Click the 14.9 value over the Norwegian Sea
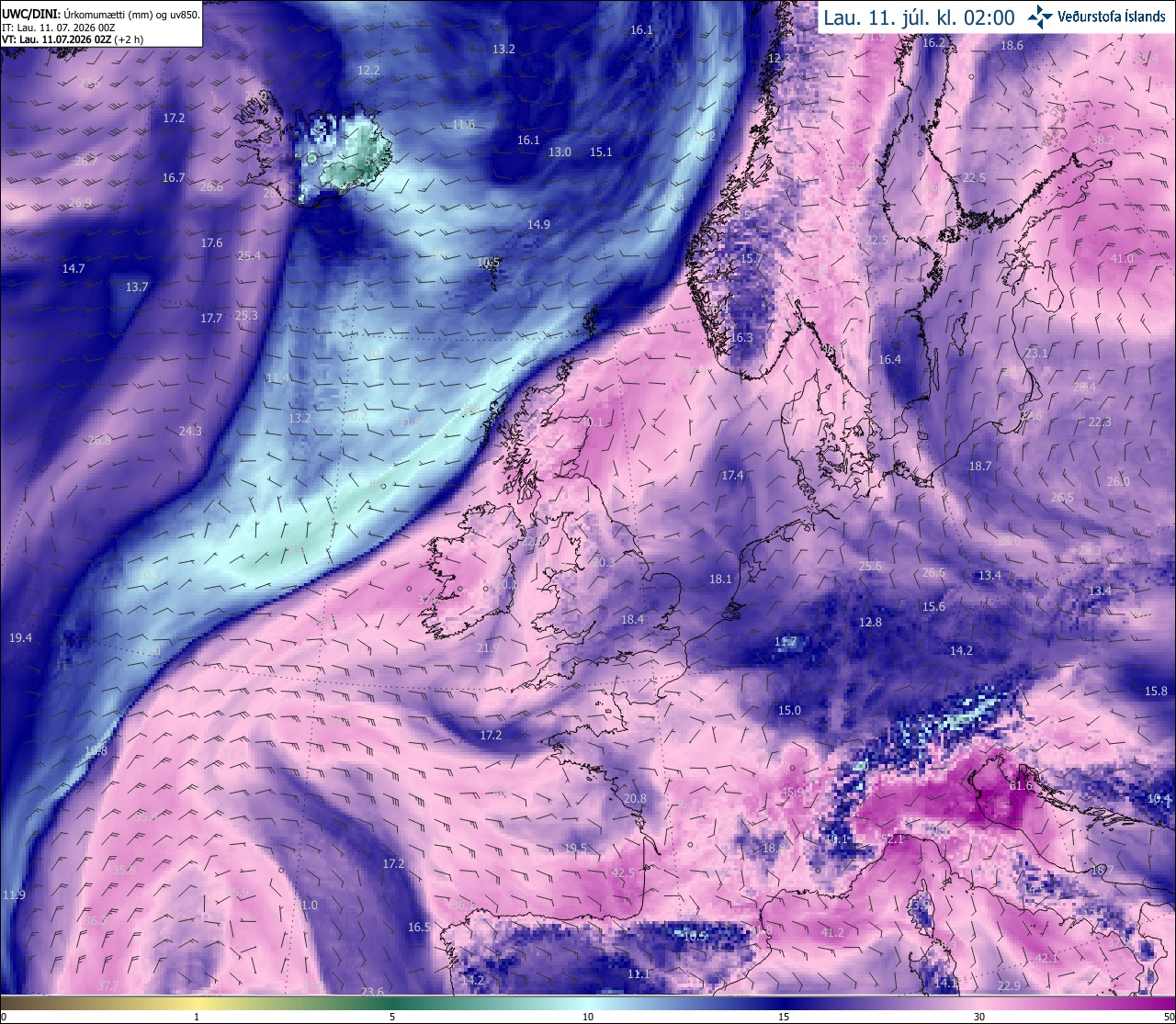The height and width of the screenshot is (1024, 1176). (538, 225)
